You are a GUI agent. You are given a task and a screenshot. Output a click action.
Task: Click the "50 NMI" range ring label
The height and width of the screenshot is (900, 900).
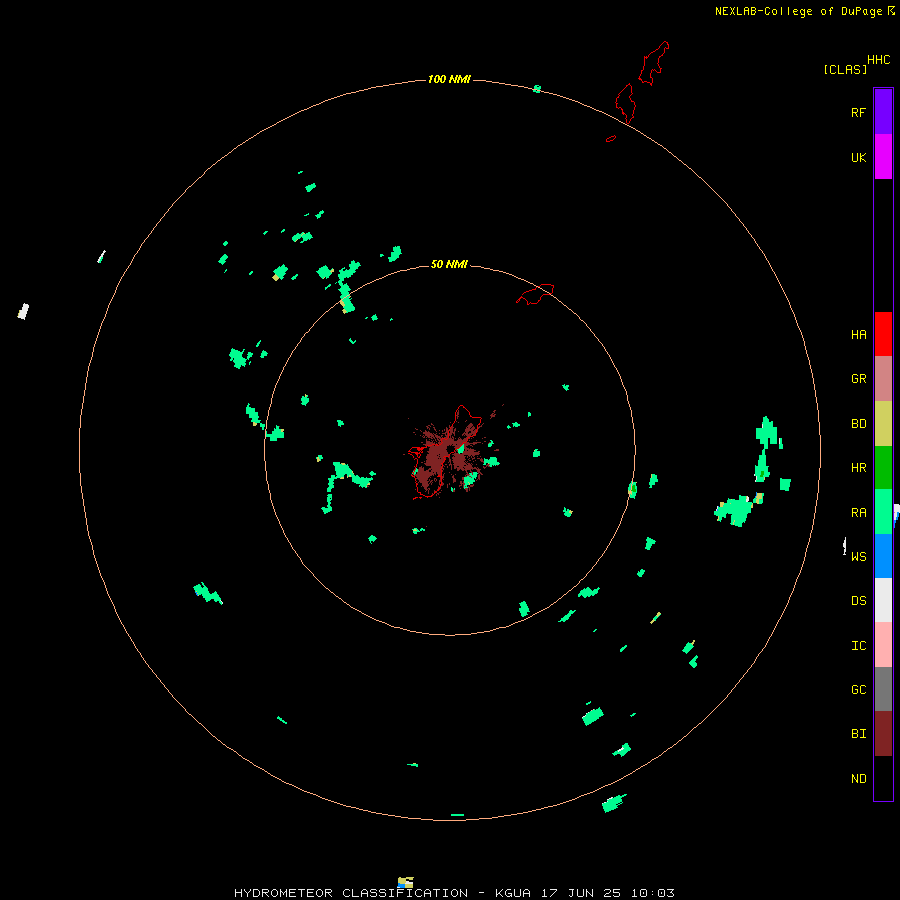click(449, 264)
